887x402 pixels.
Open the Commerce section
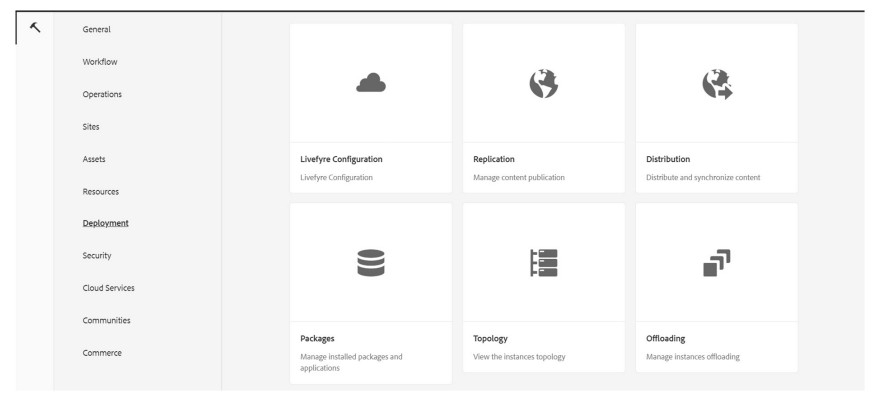[102, 353]
